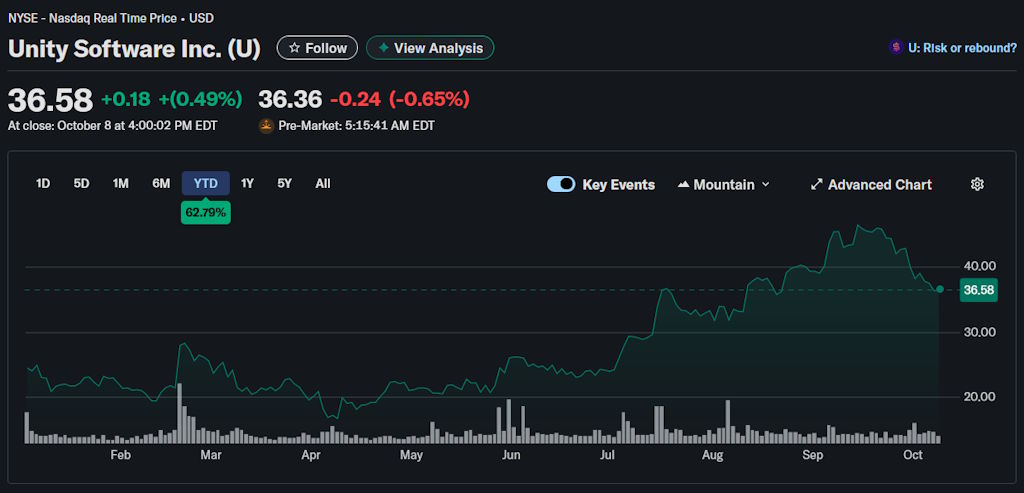
Task: Click the green 36.58 current price label
Action: tap(977, 290)
